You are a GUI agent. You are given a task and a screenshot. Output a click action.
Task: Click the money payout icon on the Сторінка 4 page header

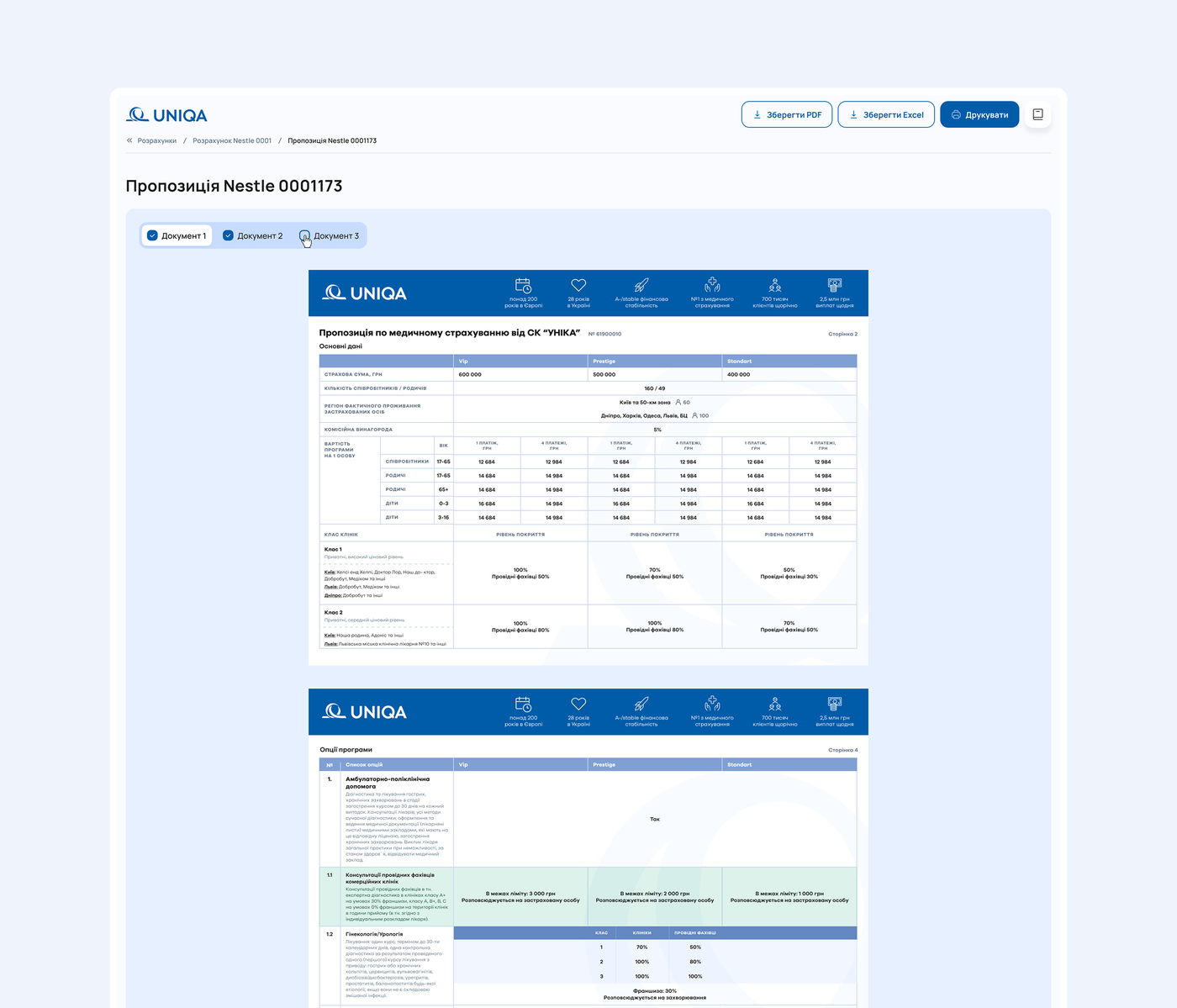835,704
